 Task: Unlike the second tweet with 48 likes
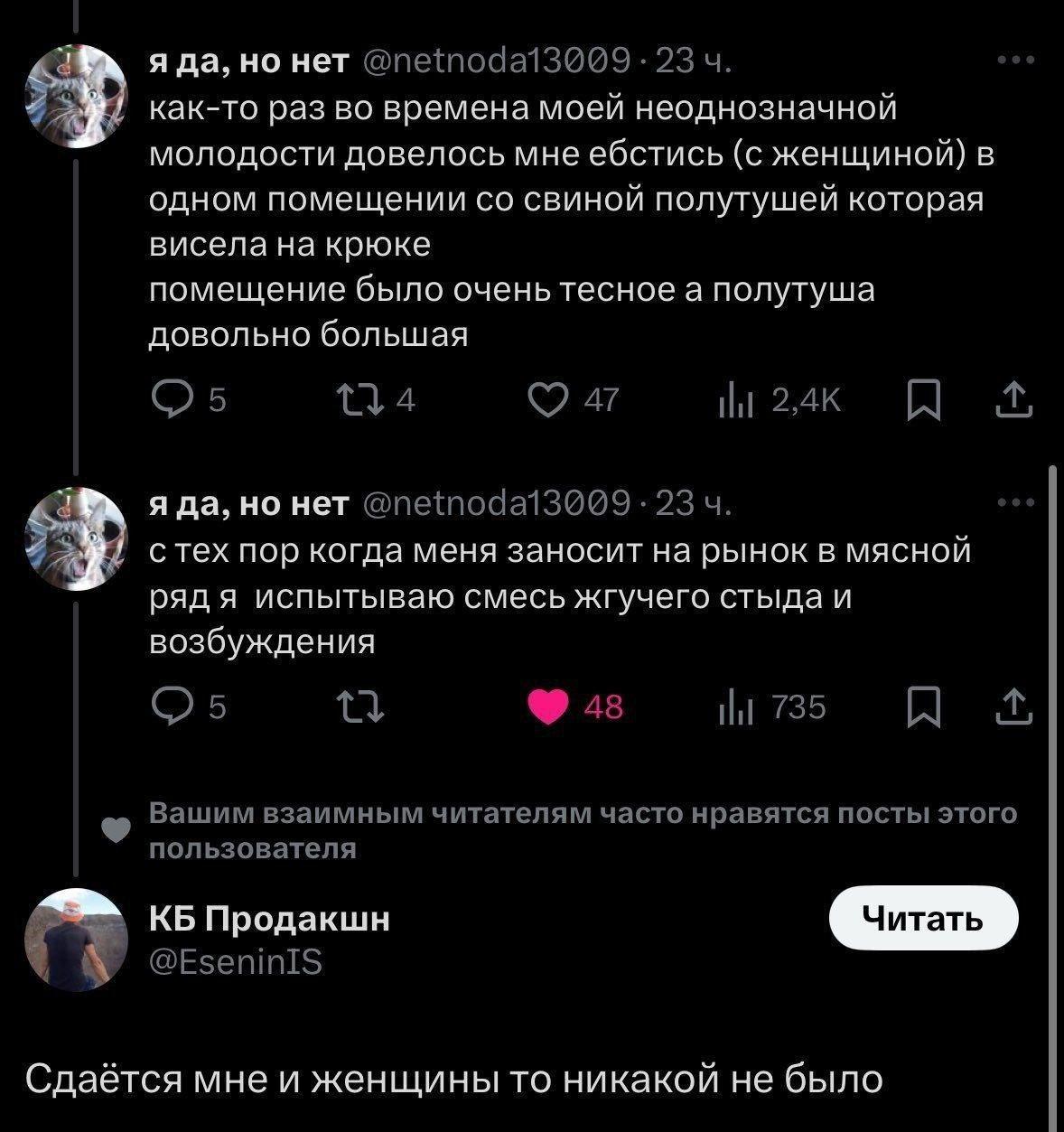[x=547, y=706]
